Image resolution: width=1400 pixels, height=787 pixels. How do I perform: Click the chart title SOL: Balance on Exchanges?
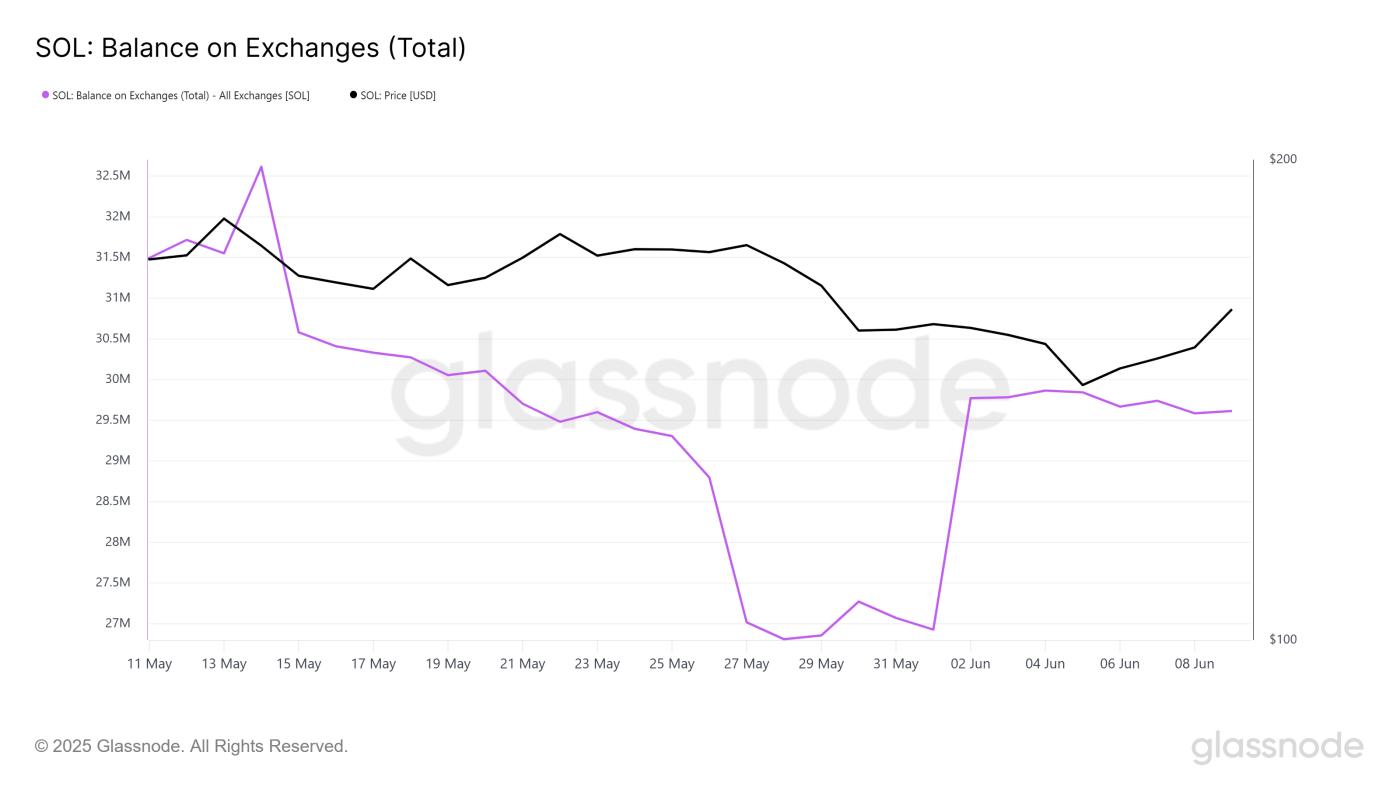tap(251, 48)
